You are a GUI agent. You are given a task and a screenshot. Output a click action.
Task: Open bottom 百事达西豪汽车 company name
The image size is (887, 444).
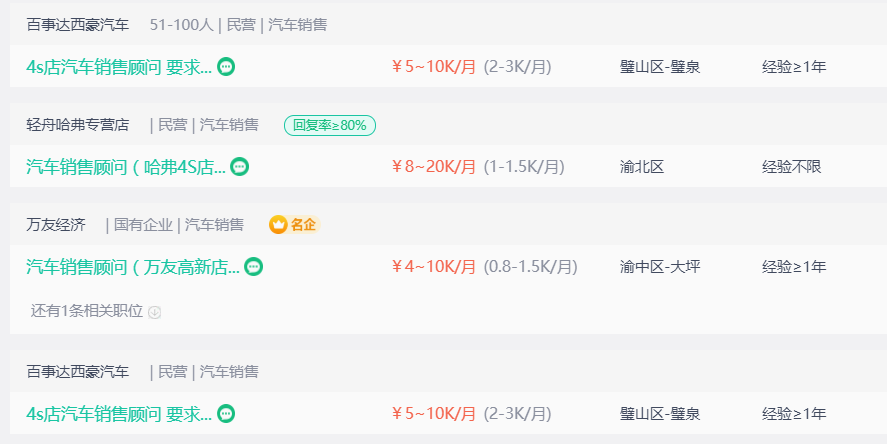click(77, 372)
